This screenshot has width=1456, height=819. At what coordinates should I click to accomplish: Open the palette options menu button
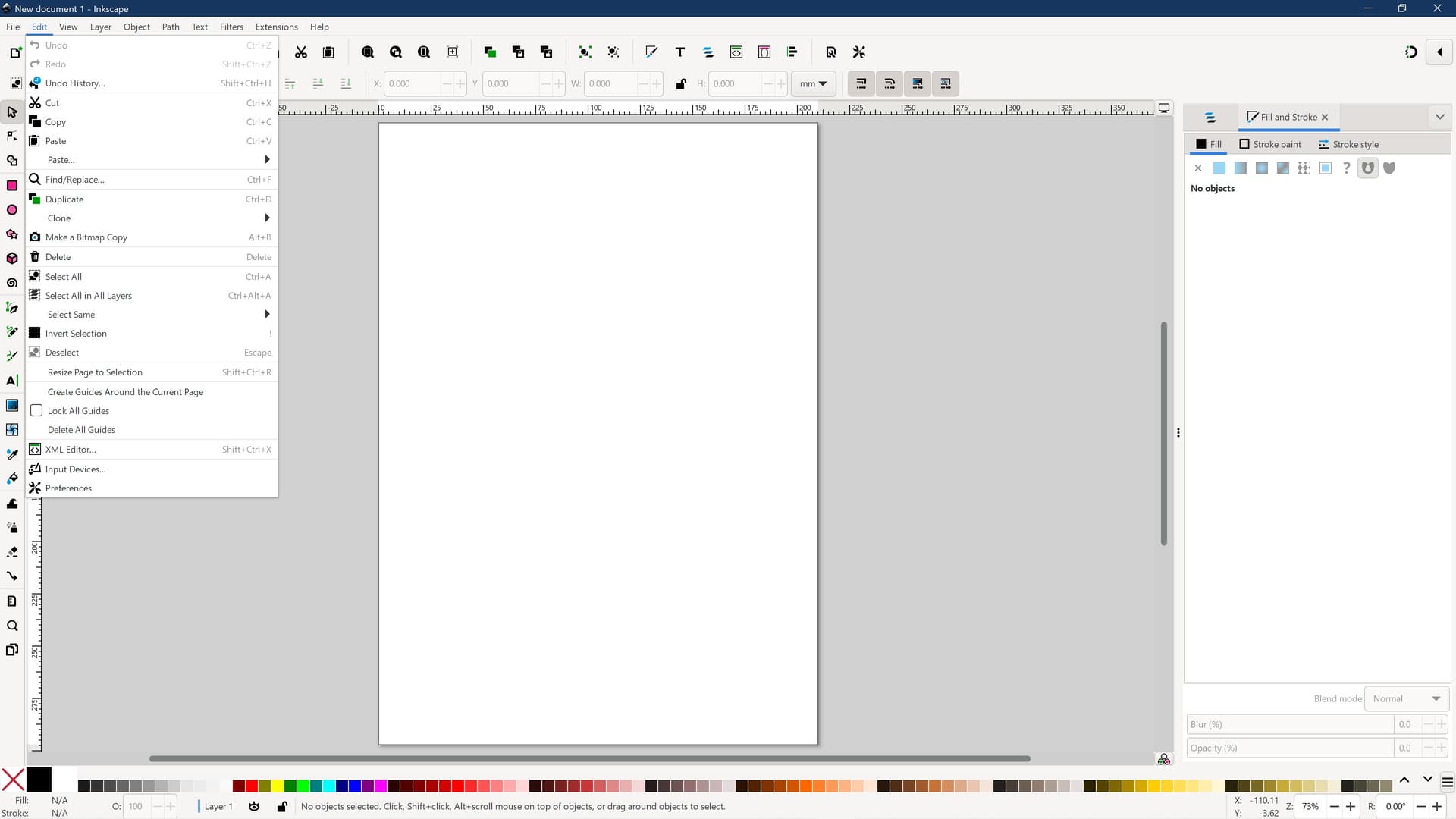coord(1447,782)
